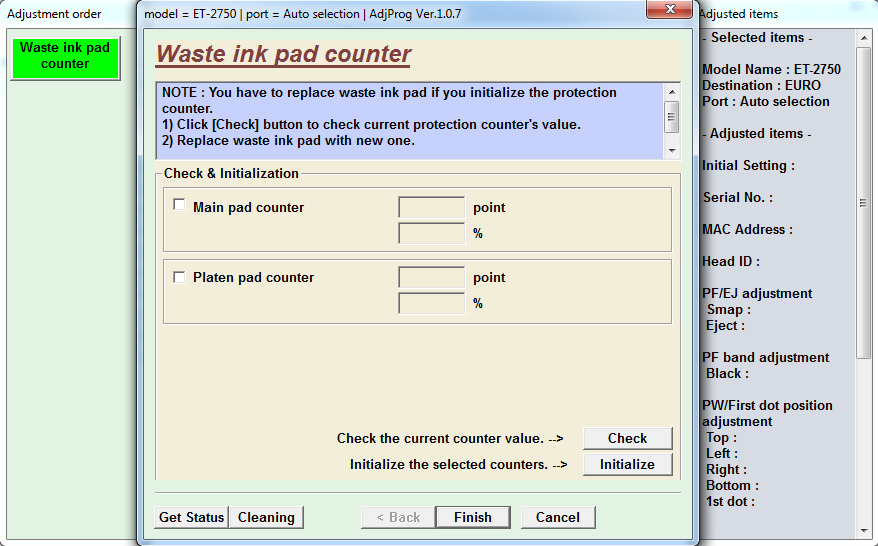Select the green Waste ink pad counter item
Image resolution: width=878 pixels, height=546 pixels.
[x=65, y=58]
